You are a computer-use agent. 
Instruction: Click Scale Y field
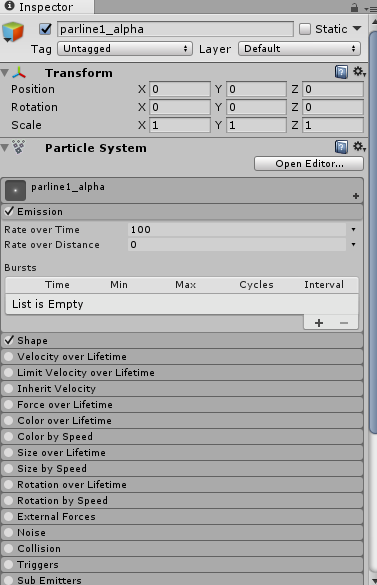click(x=256, y=125)
